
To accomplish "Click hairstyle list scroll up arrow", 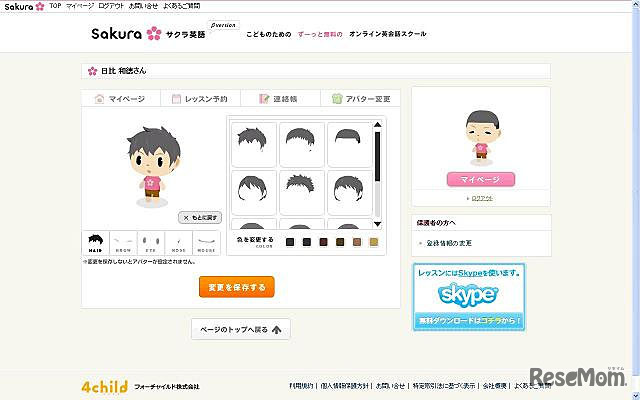I will (378, 124).
